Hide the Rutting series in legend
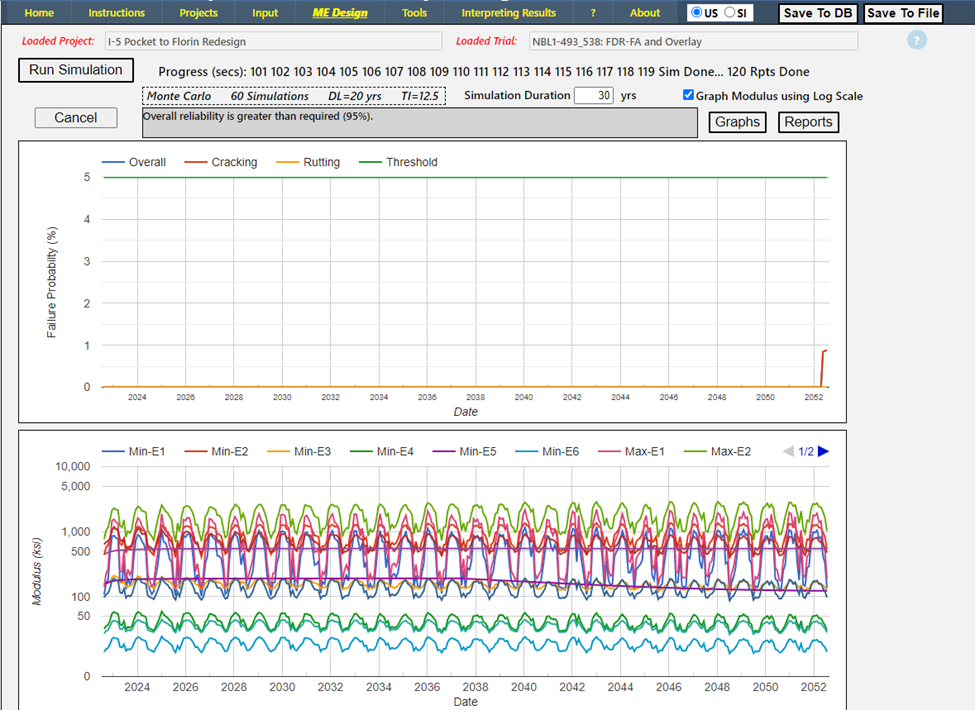 point(321,162)
